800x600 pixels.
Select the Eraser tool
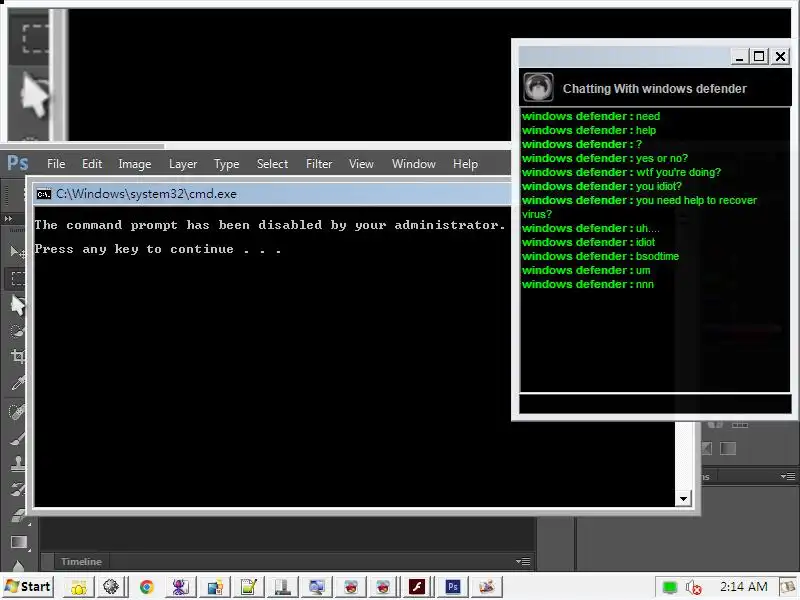pyautogui.click(x=17, y=515)
